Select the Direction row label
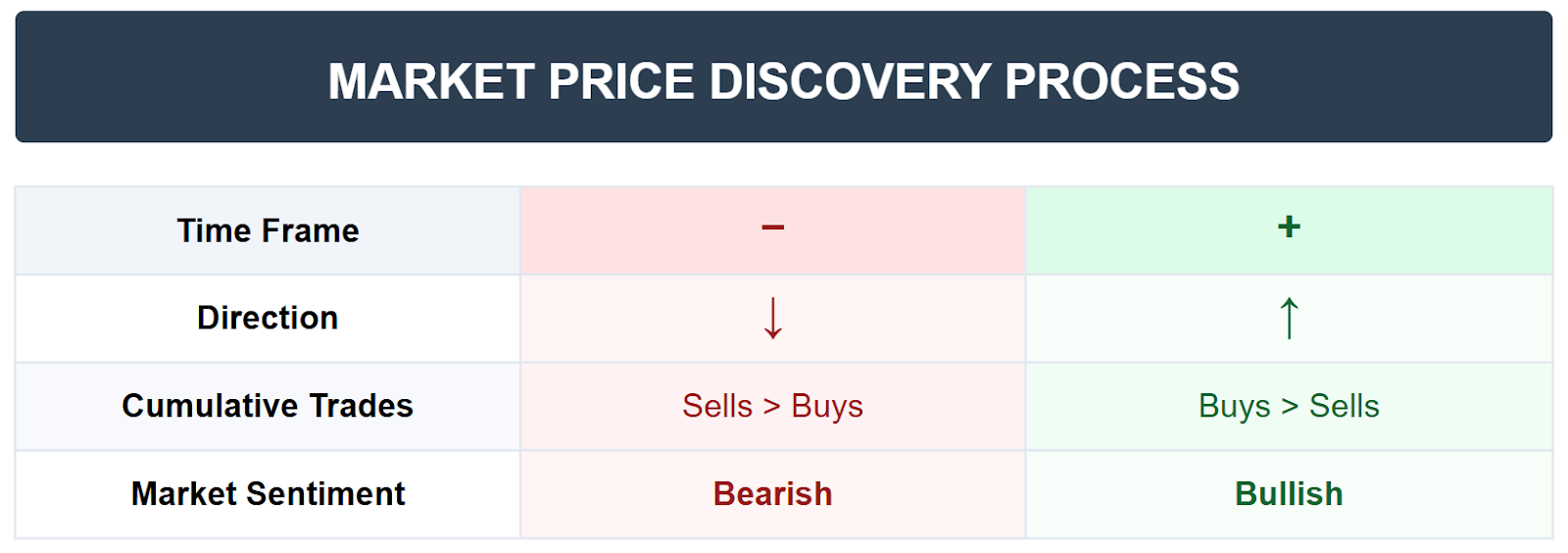The height and width of the screenshot is (553, 1568). pyautogui.click(x=268, y=318)
